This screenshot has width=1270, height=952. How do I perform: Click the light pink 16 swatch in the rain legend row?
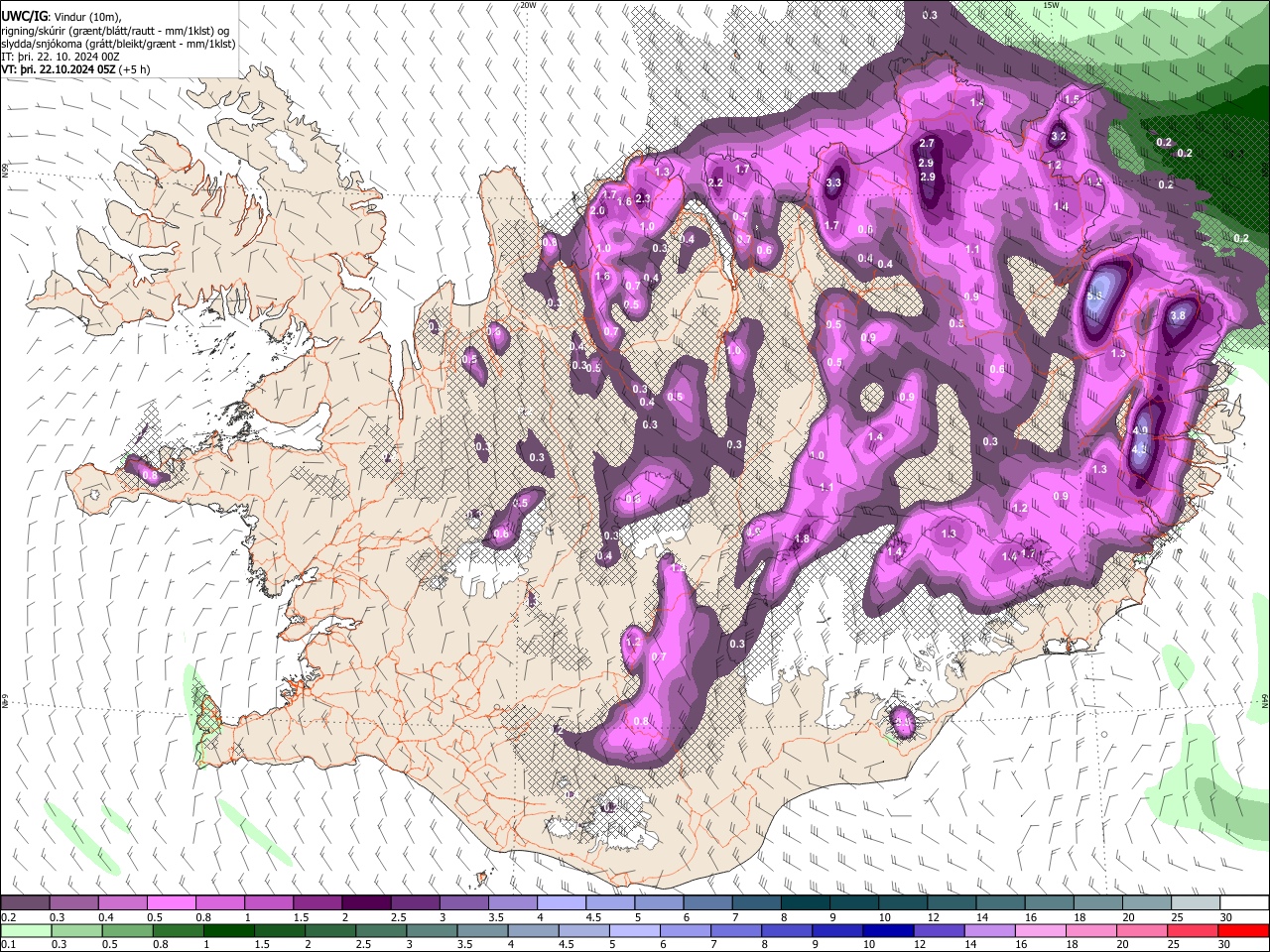[1041, 930]
